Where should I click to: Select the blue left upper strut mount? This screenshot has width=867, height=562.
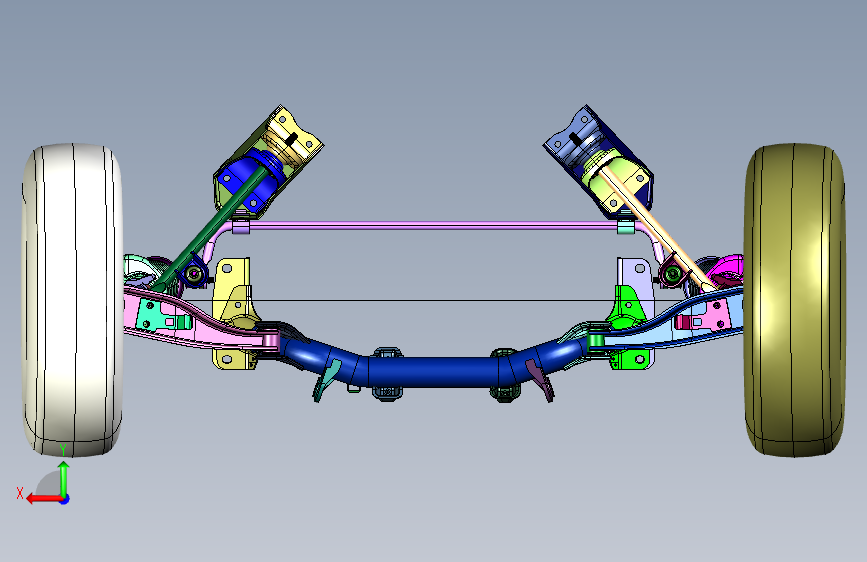tap(242, 180)
